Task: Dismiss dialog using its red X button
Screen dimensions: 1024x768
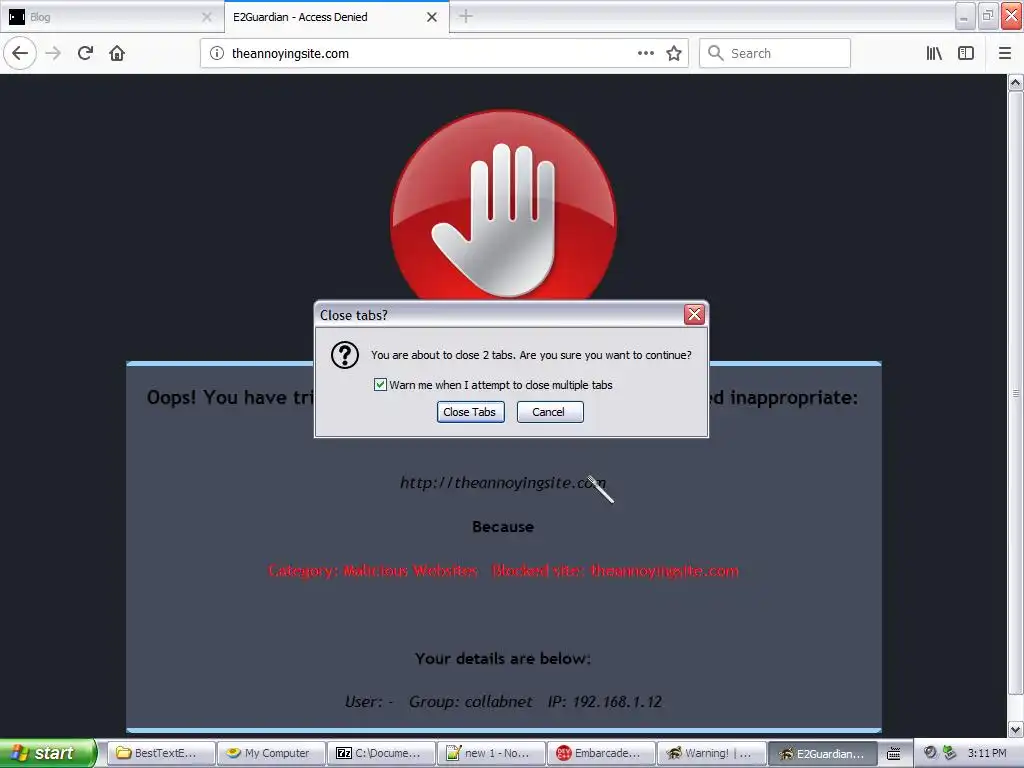Action: click(x=694, y=315)
